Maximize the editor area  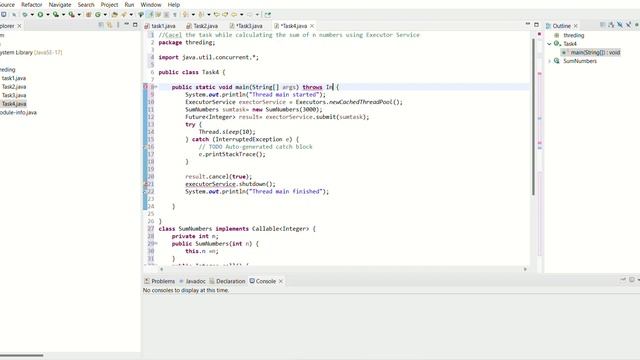pos(536,24)
